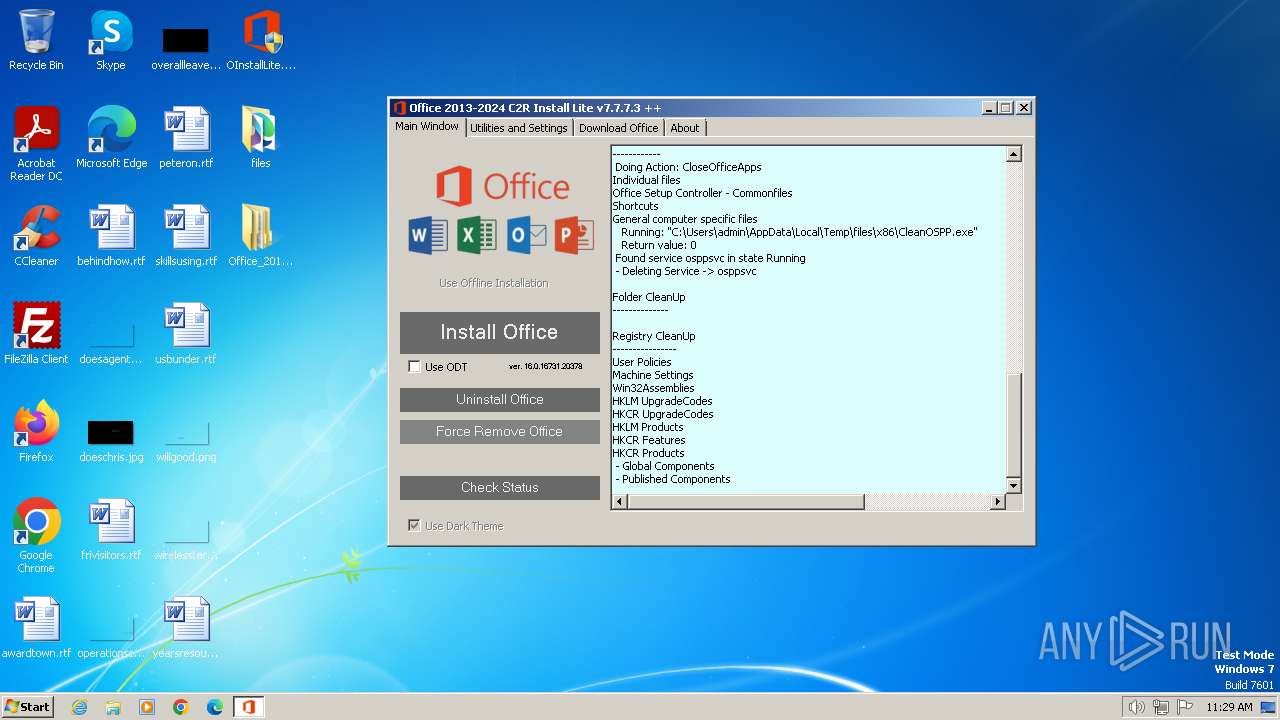Click the 'Return value: 0' log line
1280x720 pixels.
point(658,245)
